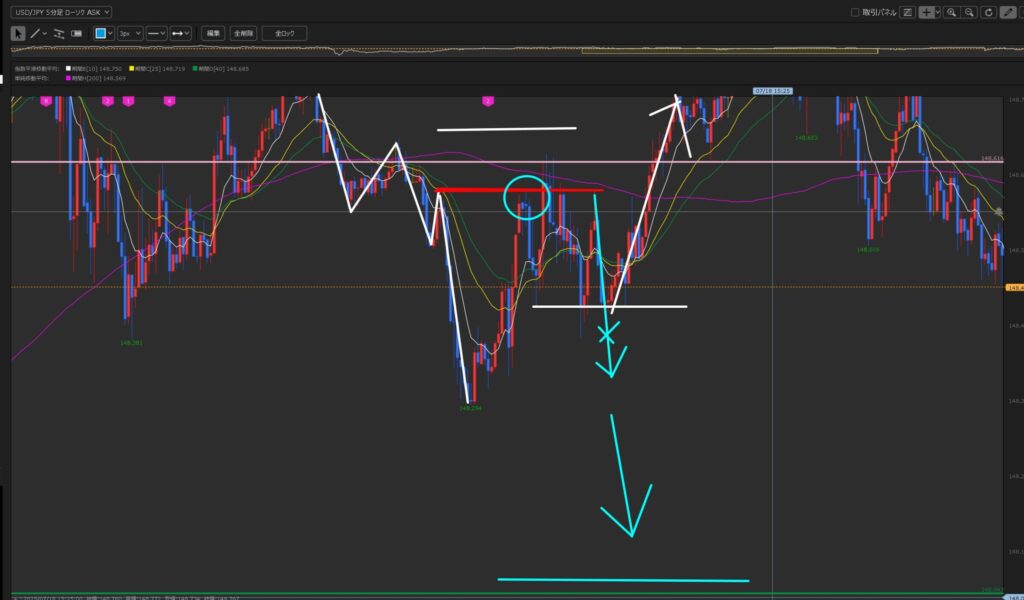Click the magenta SMA period 200 legend swatch

click(x=68, y=78)
